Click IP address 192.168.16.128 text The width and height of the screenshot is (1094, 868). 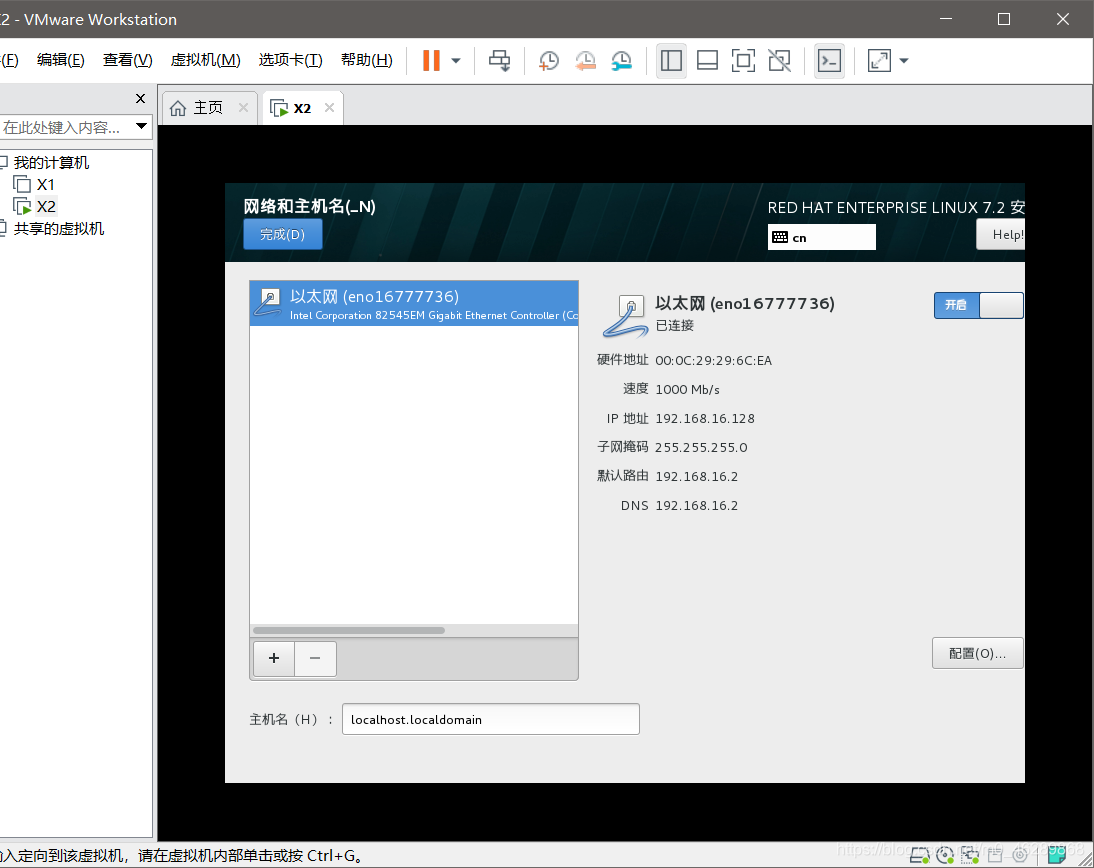coord(705,419)
